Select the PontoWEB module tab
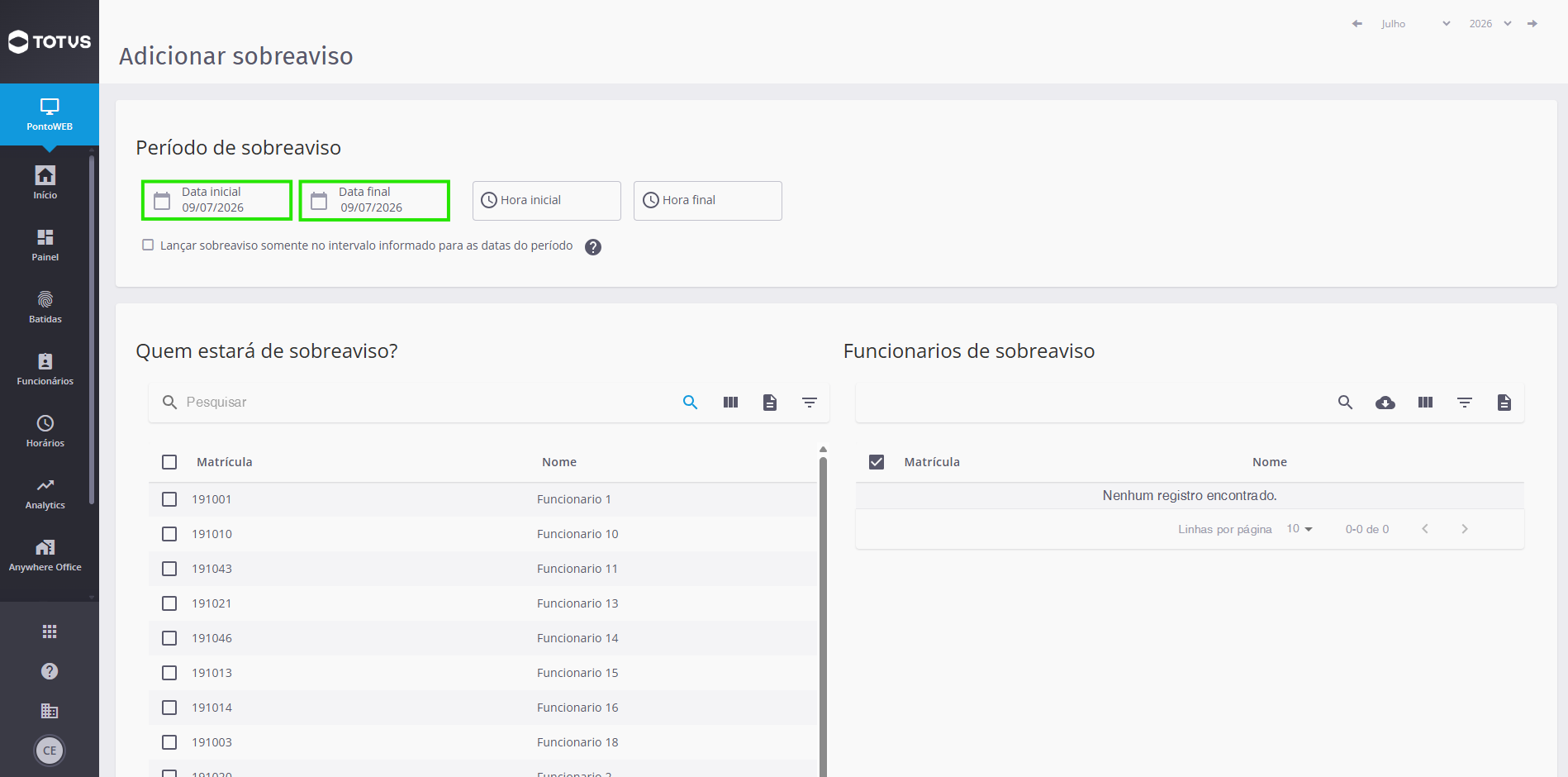 pos(50,114)
